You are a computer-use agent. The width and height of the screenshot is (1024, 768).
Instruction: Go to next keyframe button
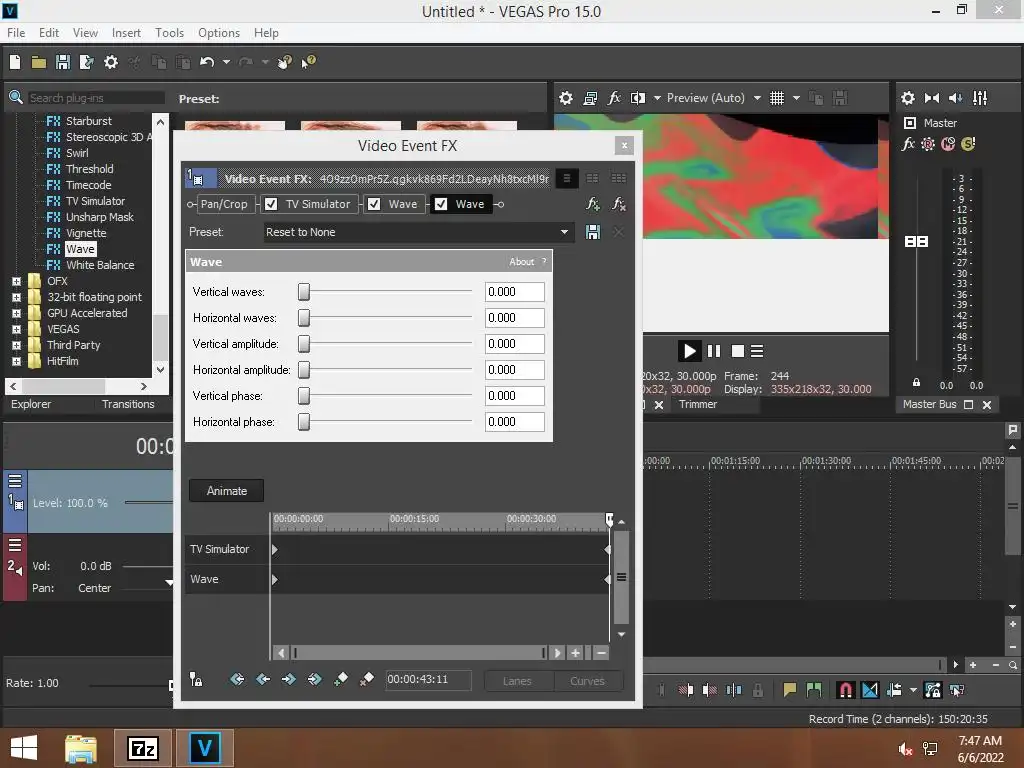point(289,679)
